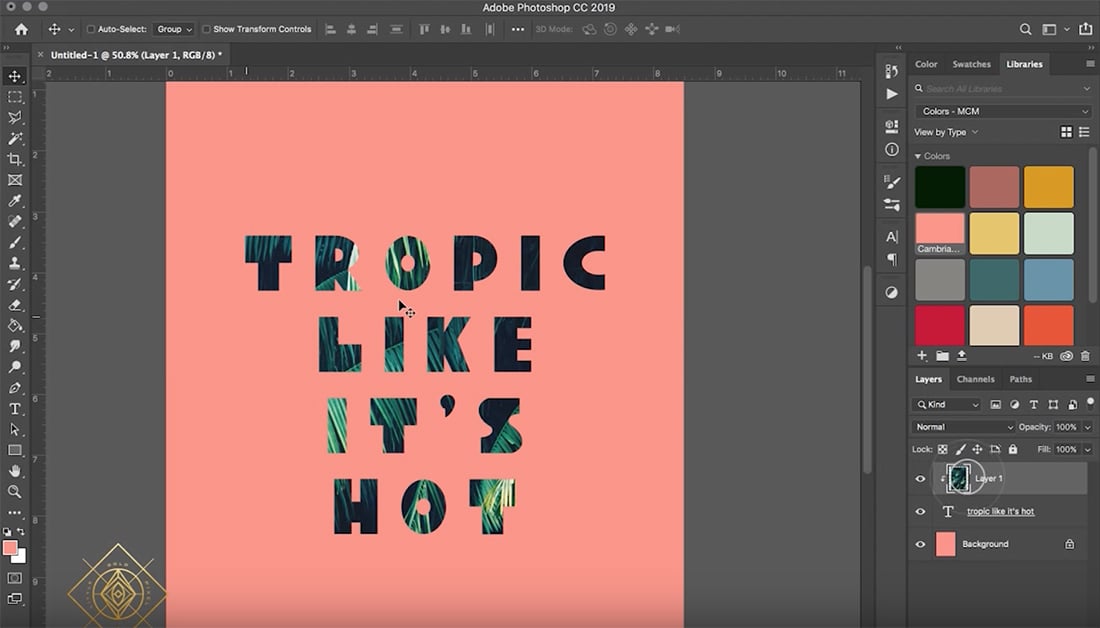This screenshot has height=628, width=1100.
Task: Pick the mustard yellow library color swatch
Action: pyautogui.click(x=1048, y=187)
